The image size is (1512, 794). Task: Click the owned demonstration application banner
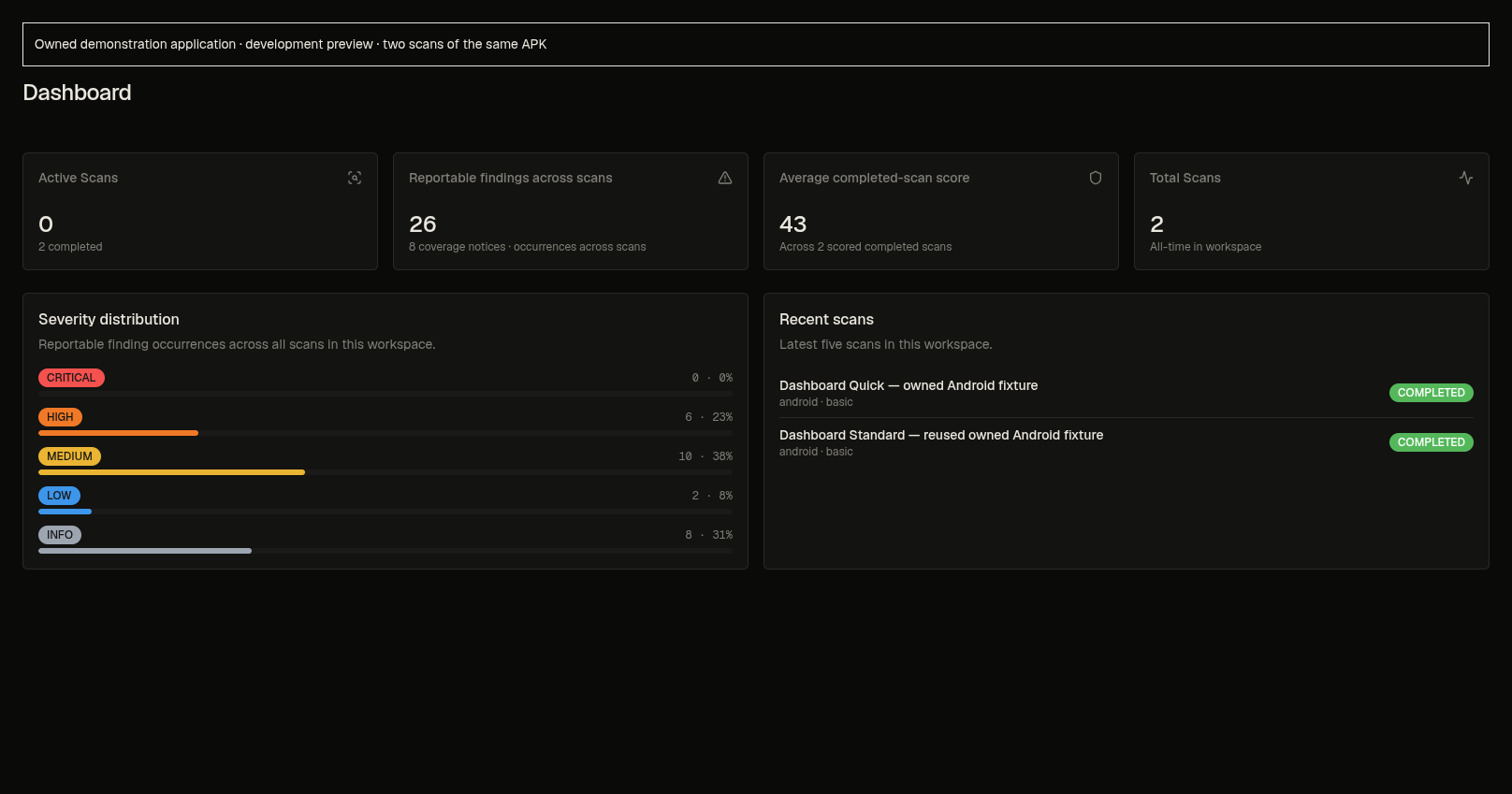click(x=756, y=44)
